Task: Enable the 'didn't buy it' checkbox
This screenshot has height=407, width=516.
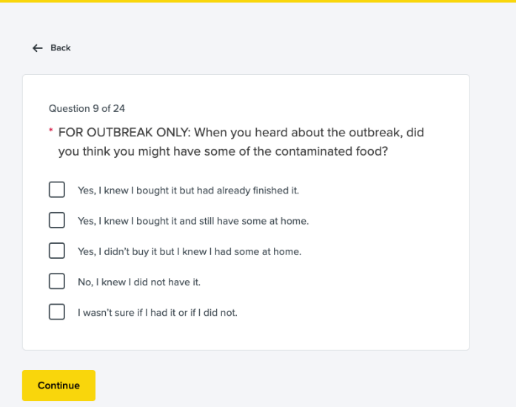Action: pos(57,251)
